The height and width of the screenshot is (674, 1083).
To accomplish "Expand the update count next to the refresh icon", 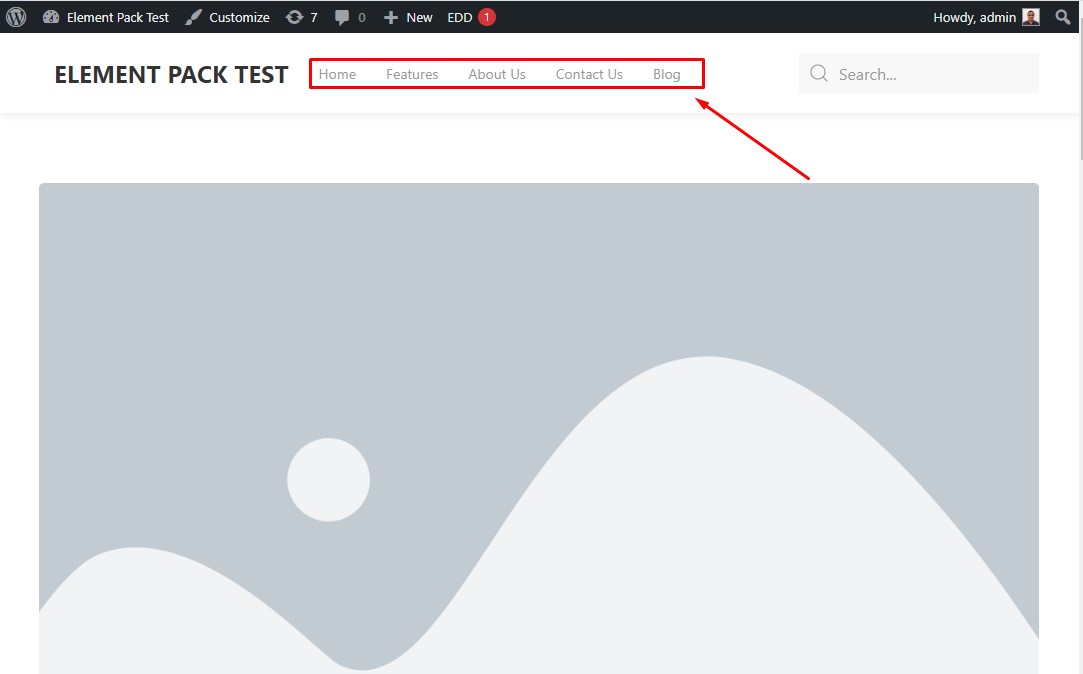I will pyautogui.click(x=313, y=17).
